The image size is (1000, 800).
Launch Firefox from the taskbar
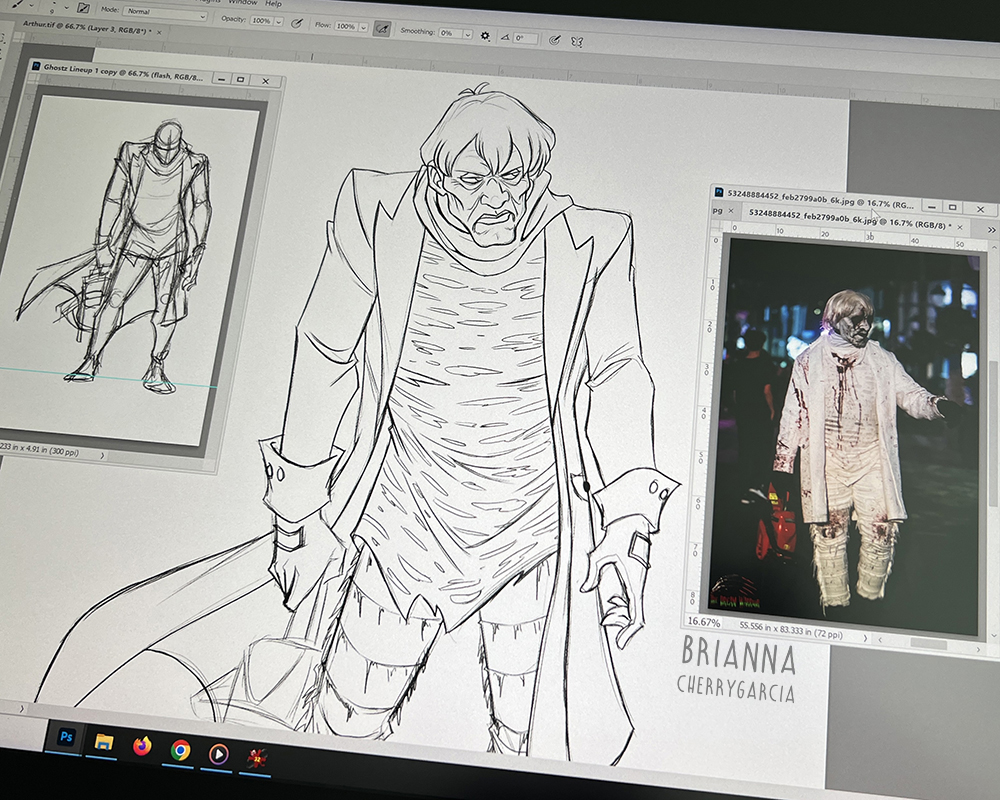point(142,746)
